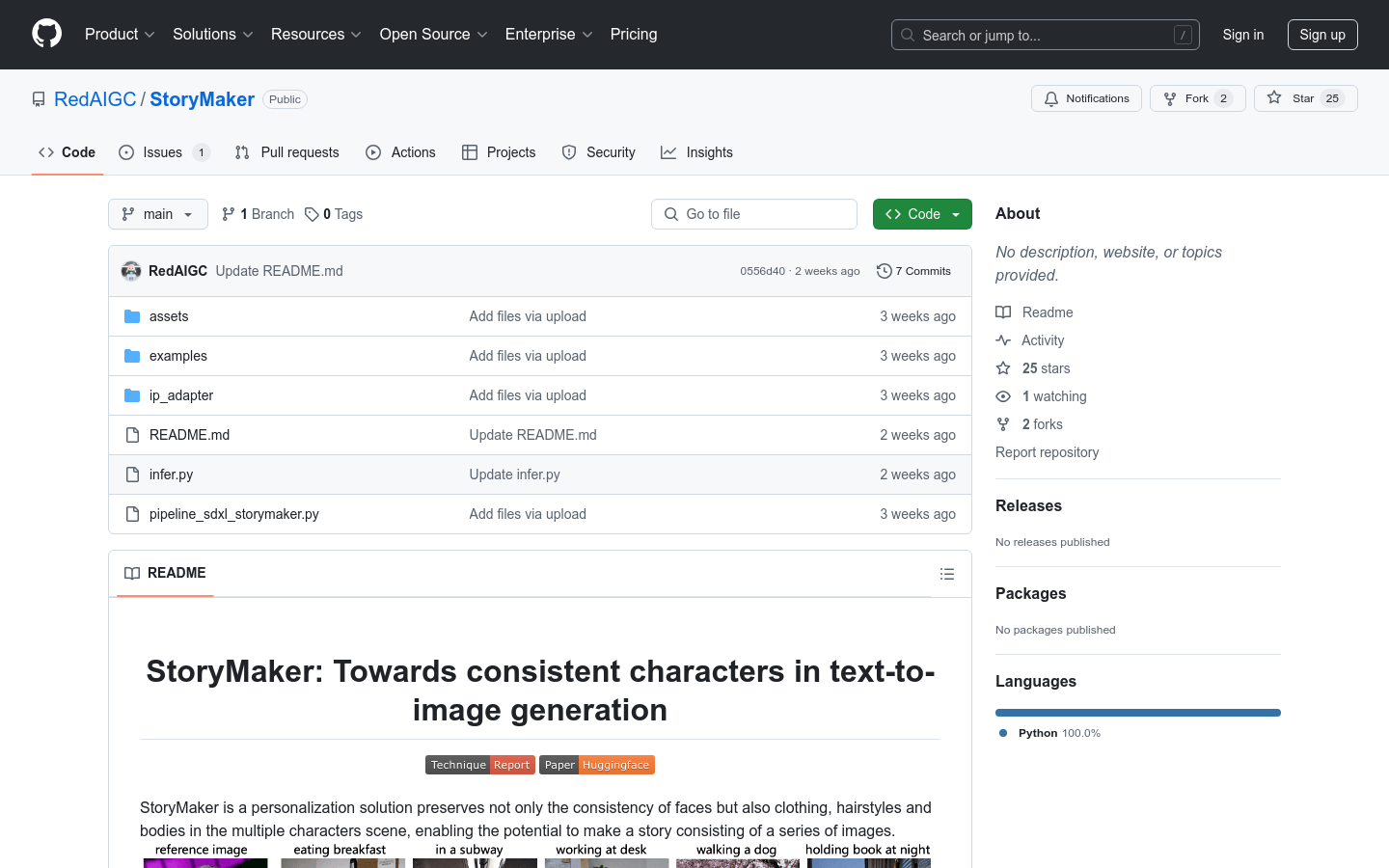The height and width of the screenshot is (868, 1389).
Task: Select the README tab in file viewer
Action: tap(165, 573)
